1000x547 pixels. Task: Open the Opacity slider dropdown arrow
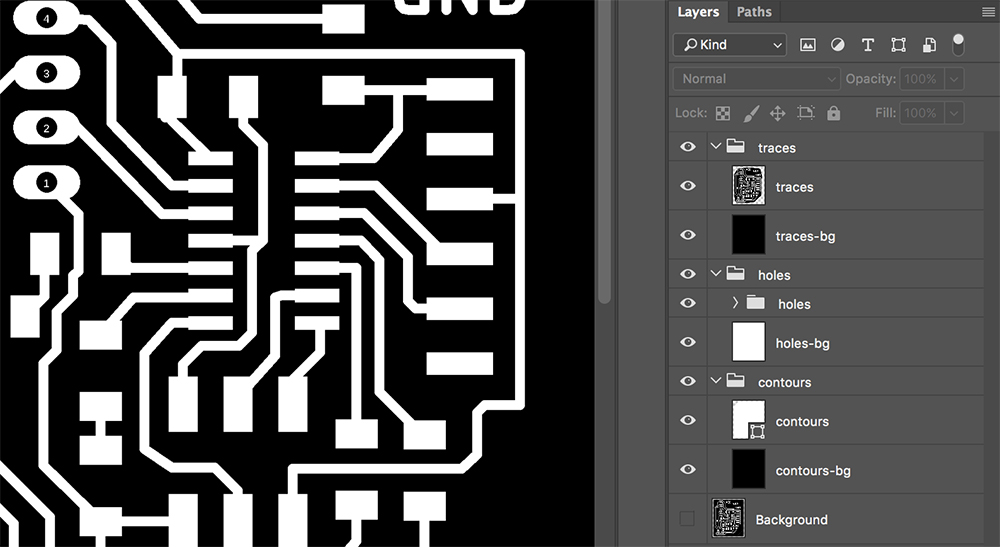pyautogui.click(x=953, y=79)
